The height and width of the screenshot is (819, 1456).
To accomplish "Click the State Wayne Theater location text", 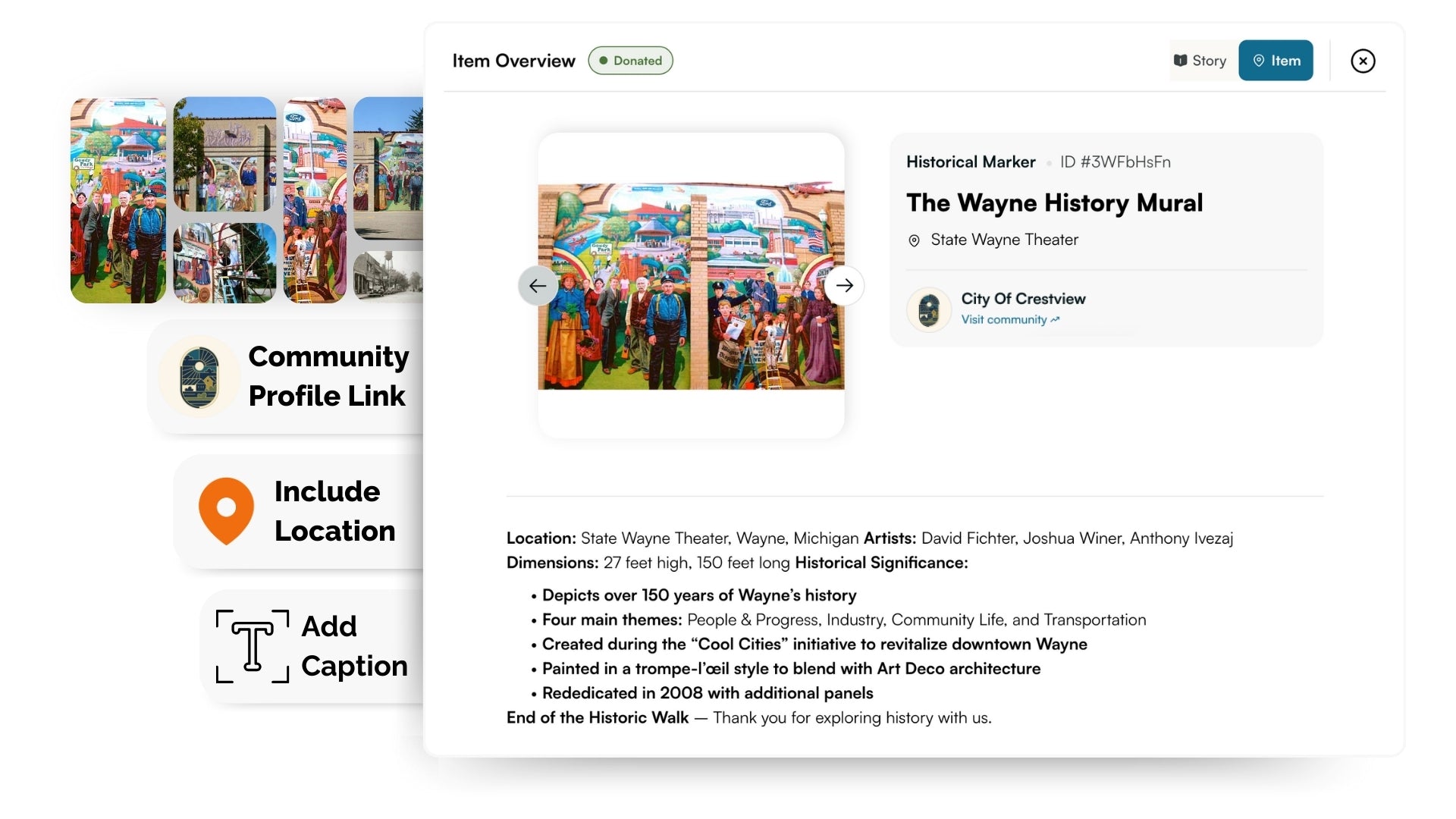I will point(1004,240).
